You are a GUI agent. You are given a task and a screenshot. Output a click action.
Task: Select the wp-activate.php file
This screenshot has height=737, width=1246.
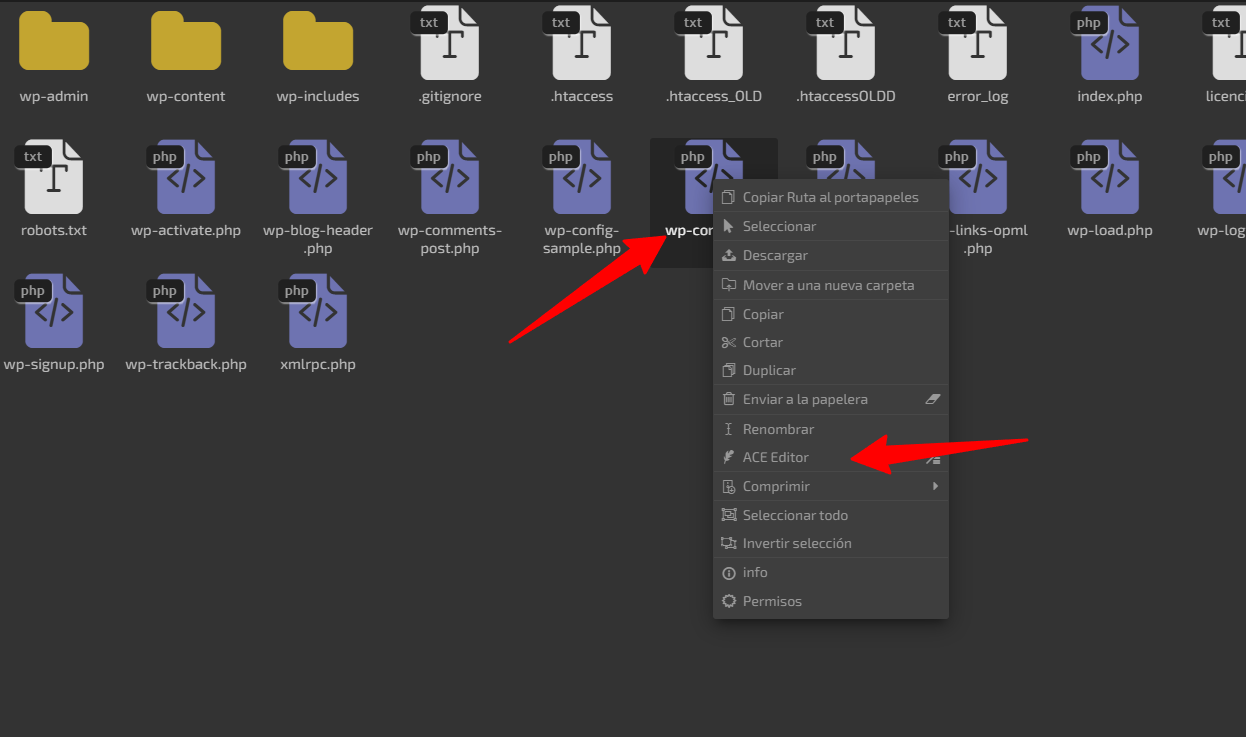(x=186, y=189)
